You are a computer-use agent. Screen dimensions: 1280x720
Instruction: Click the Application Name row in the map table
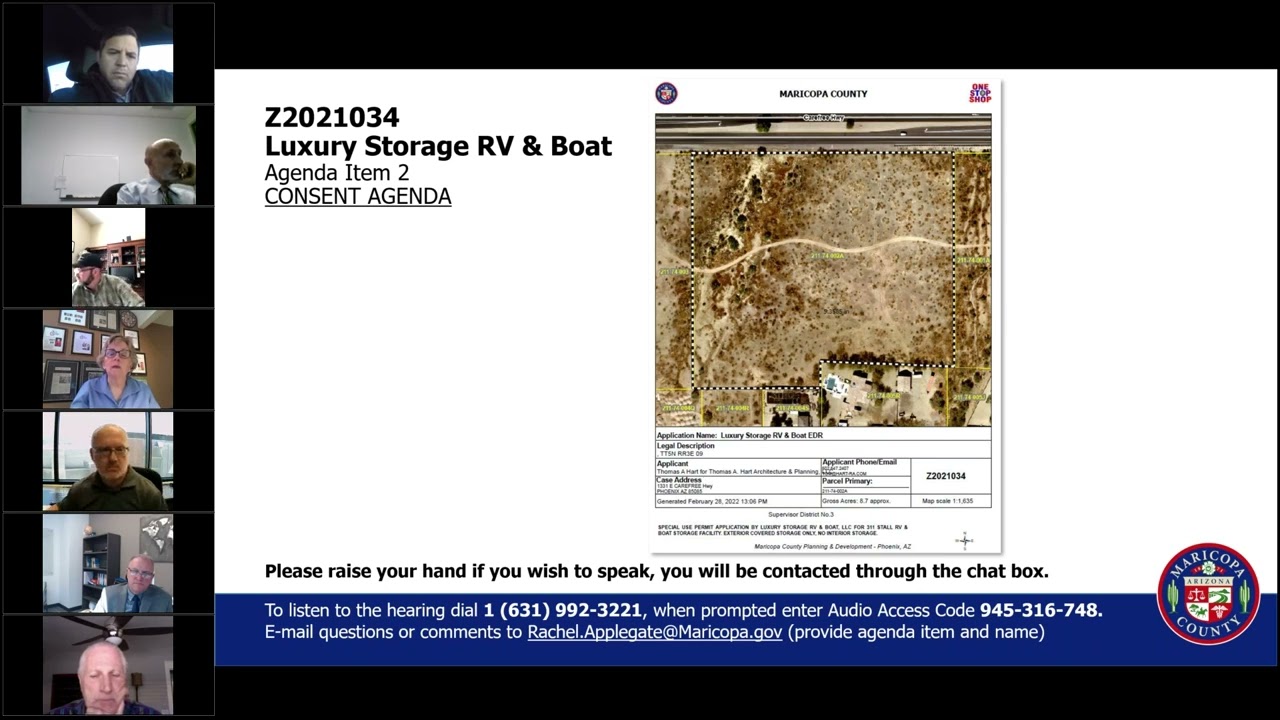823,436
